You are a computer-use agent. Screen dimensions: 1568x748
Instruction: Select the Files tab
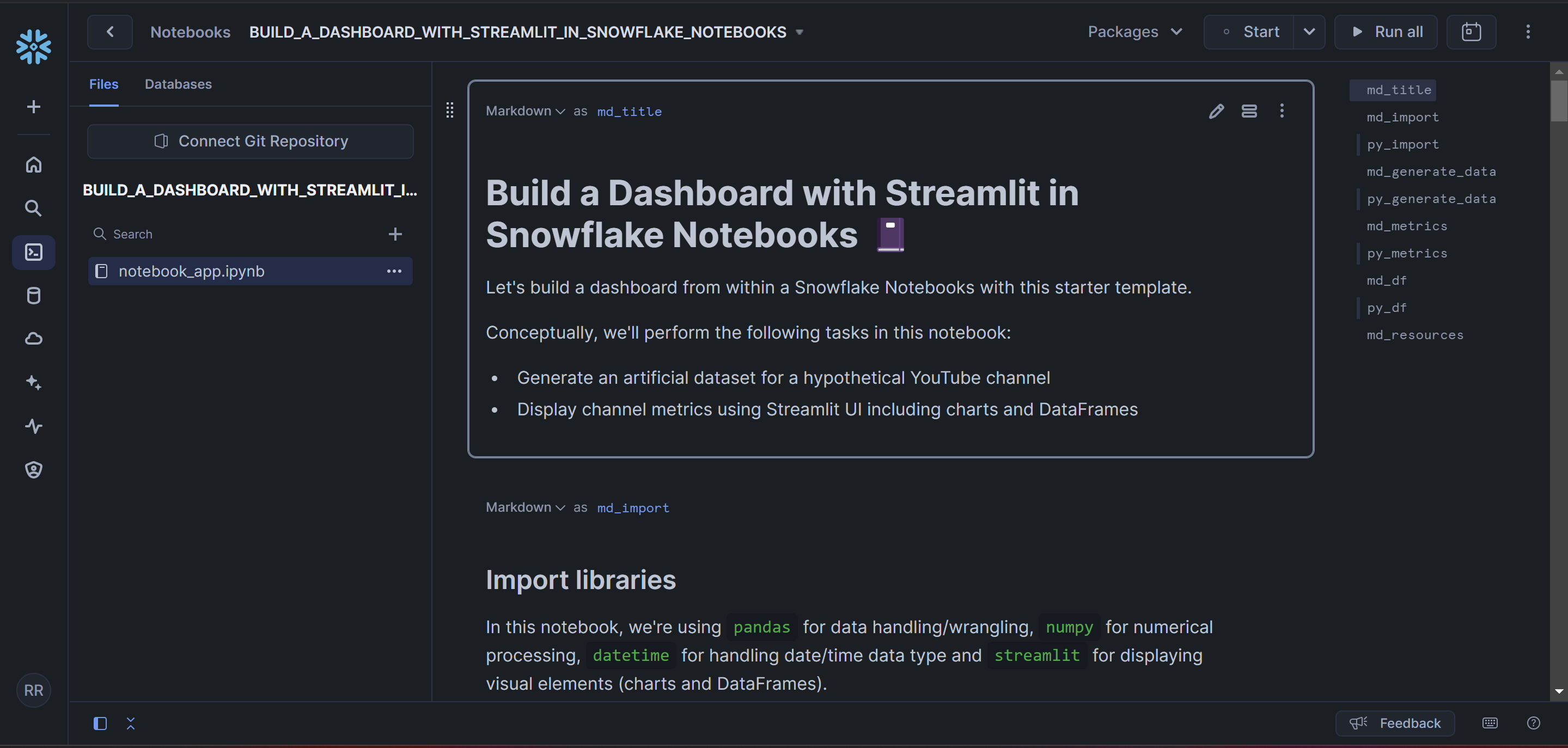coord(103,84)
